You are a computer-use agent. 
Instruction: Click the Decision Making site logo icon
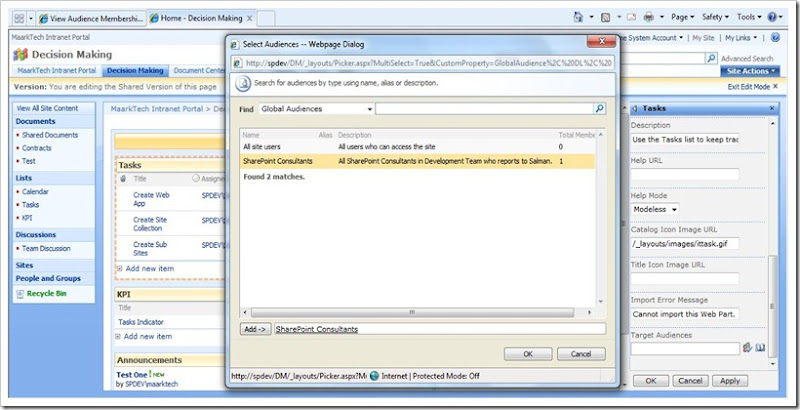click(20, 55)
